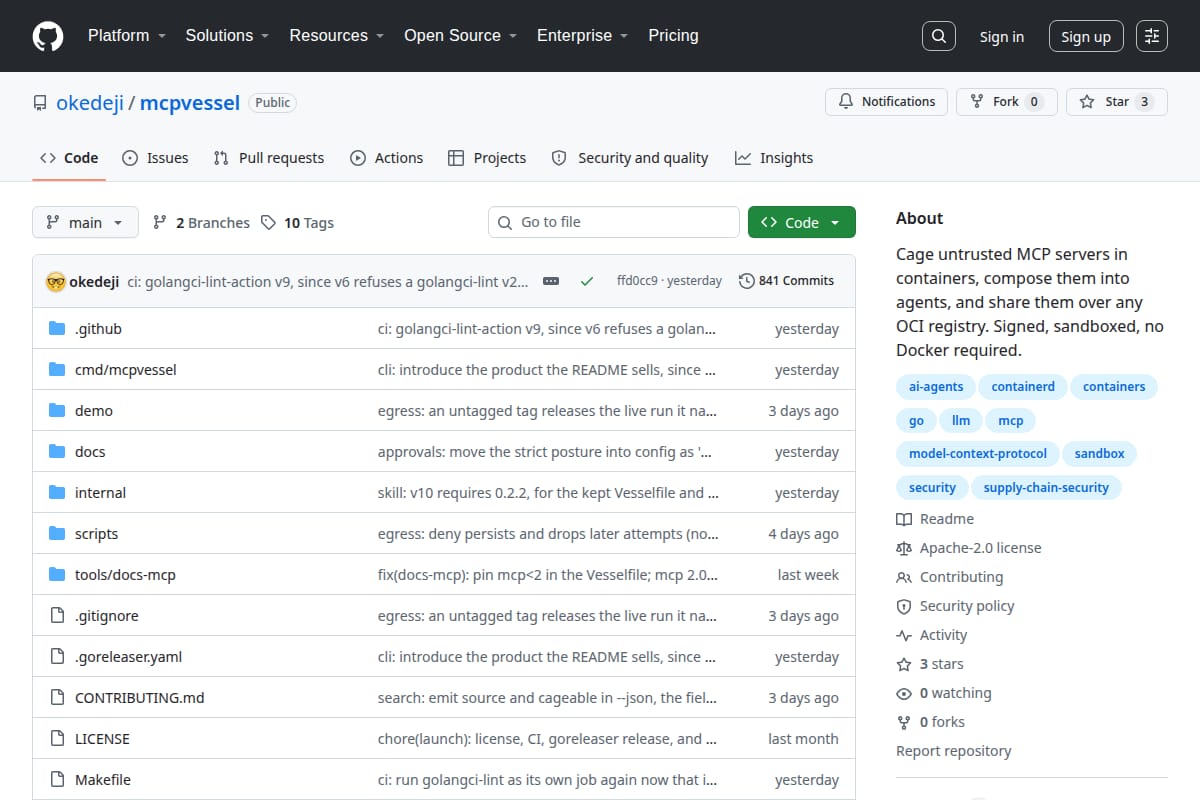The width and height of the screenshot is (1200, 800).
Task: Click okedeji's avatar in latest commit
Action: tap(56, 281)
